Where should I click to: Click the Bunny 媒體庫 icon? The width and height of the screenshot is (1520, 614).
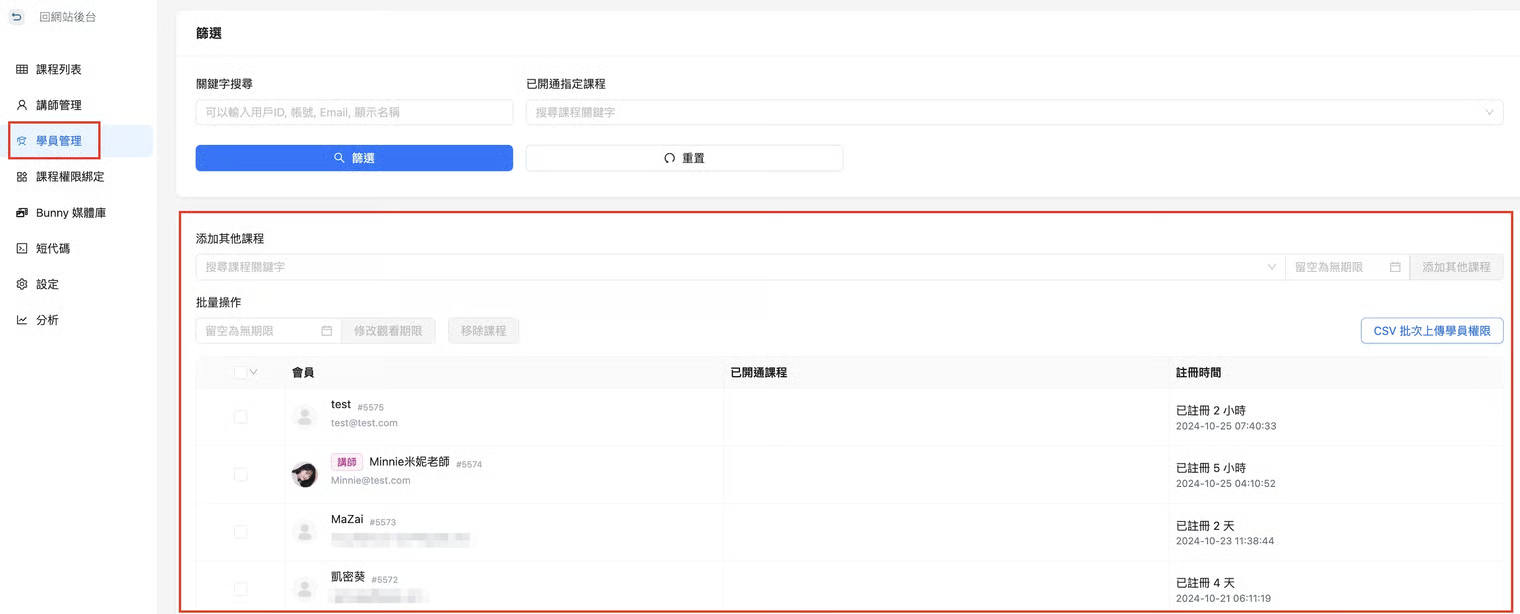pos(22,213)
